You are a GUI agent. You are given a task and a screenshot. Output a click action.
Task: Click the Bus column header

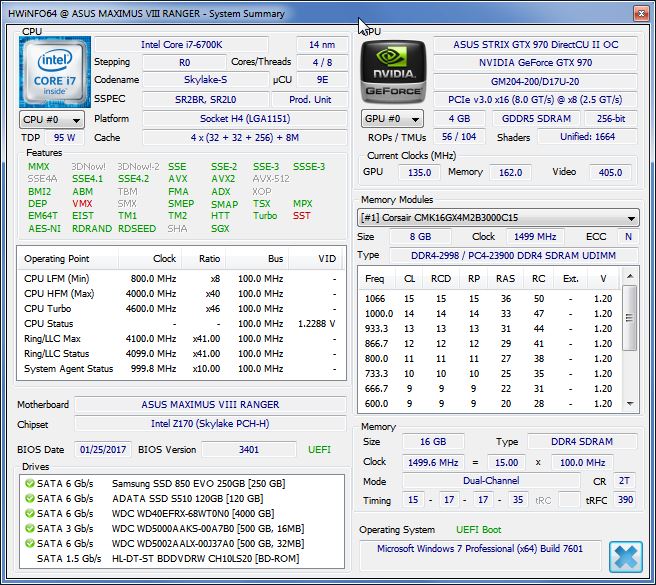[x=257, y=259]
